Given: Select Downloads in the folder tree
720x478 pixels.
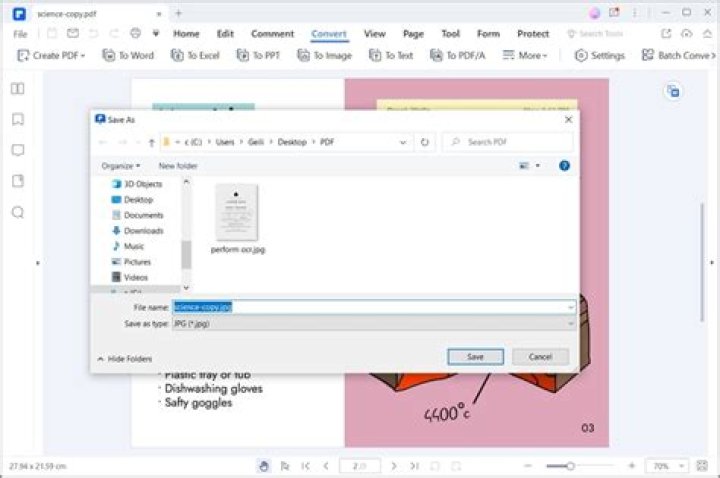Looking at the screenshot, I should pos(143,230).
